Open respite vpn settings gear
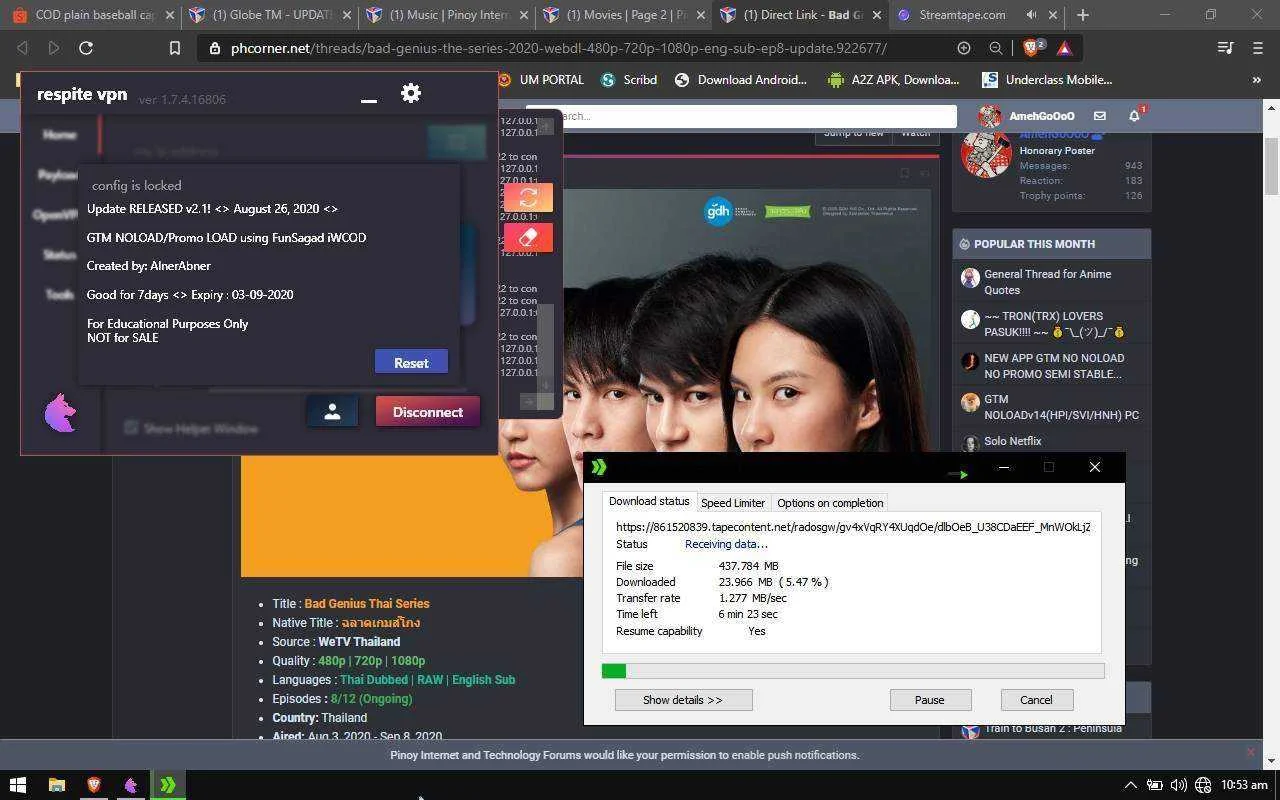Viewport: 1280px width, 800px height. 410,93
